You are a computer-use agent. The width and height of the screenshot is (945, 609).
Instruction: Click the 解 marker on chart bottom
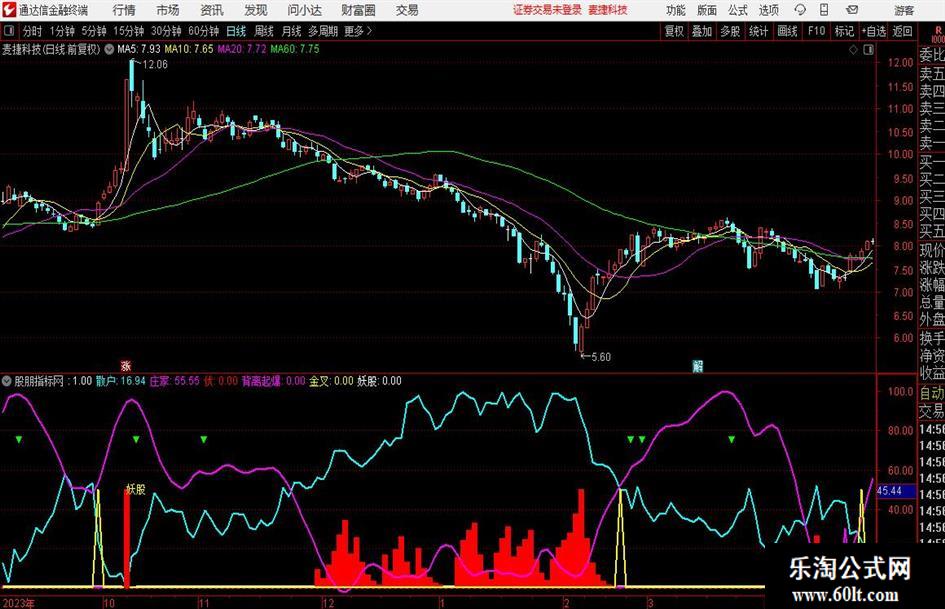(698, 365)
